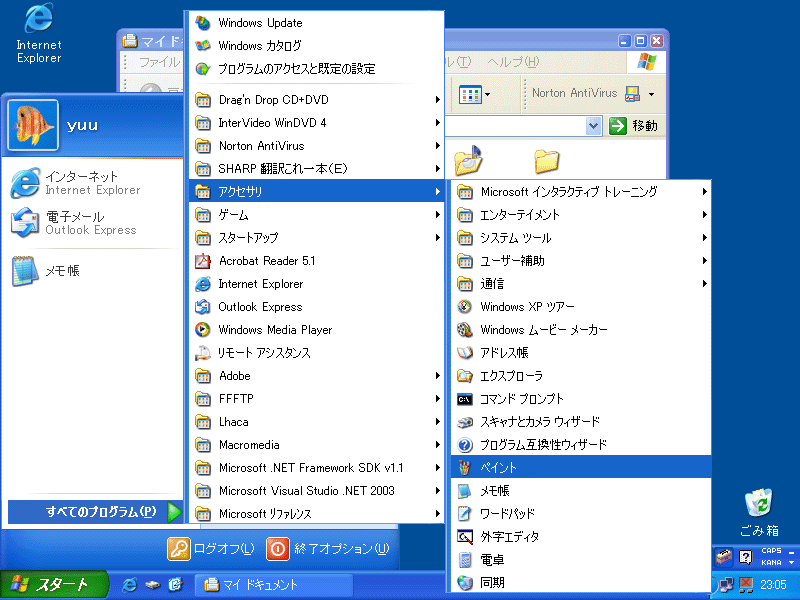Open the Norton AntiVirus toolbar dropdown arrow

[x=651, y=94]
